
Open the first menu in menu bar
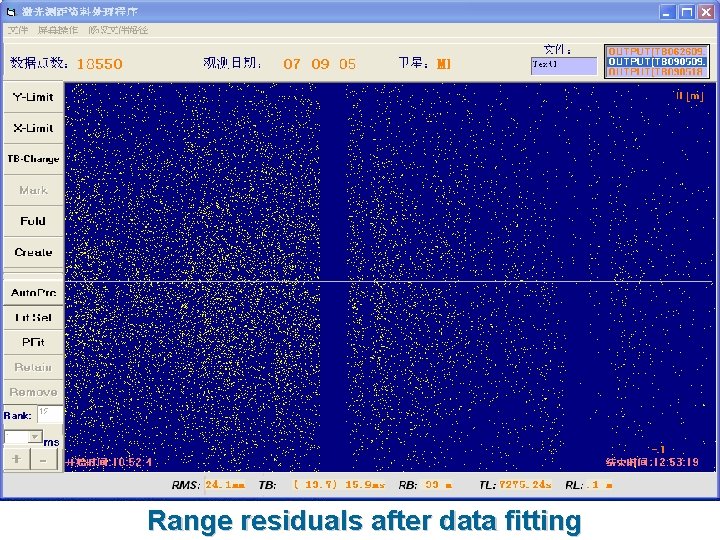(18, 30)
